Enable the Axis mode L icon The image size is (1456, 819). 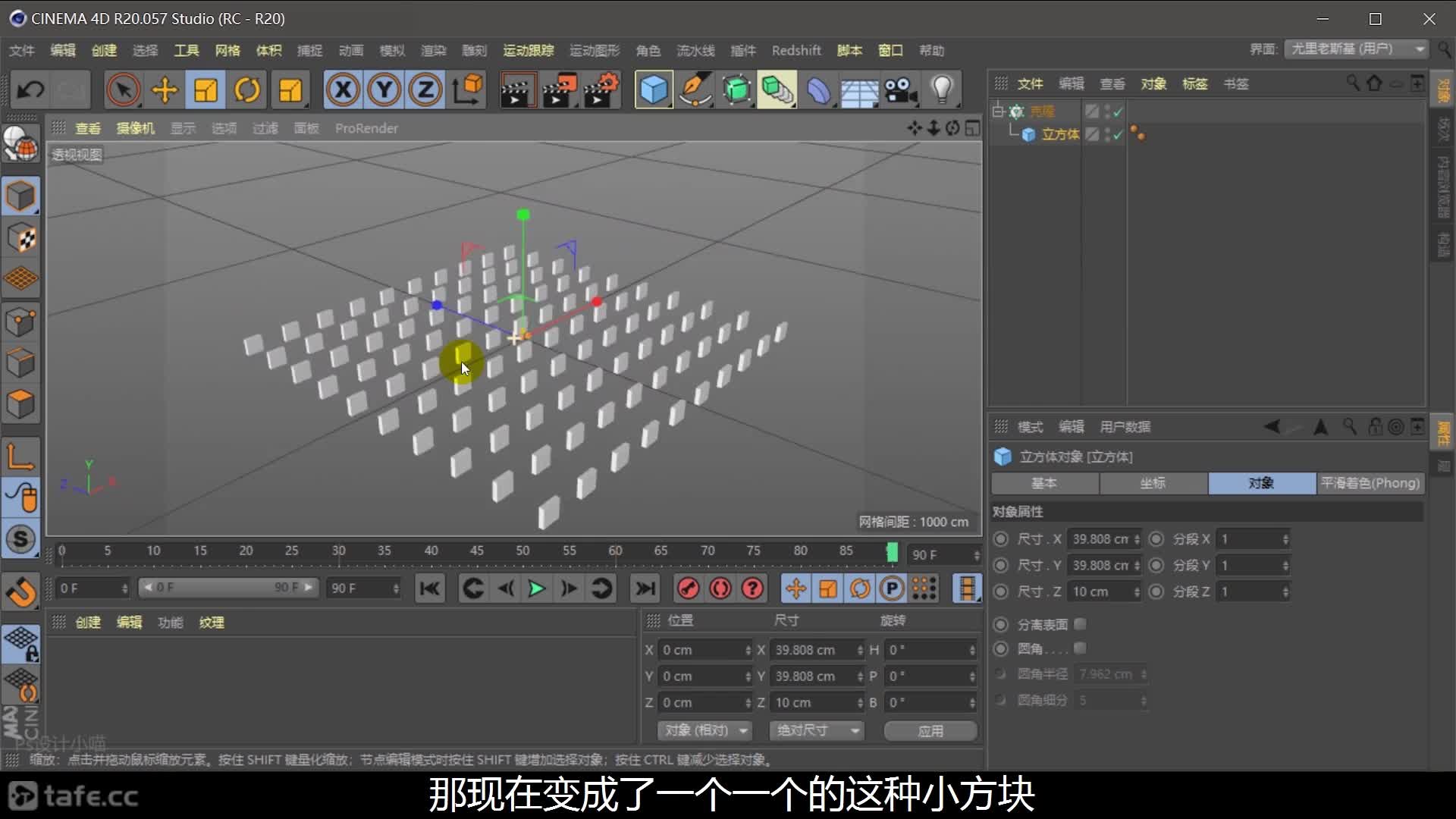(20, 457)
